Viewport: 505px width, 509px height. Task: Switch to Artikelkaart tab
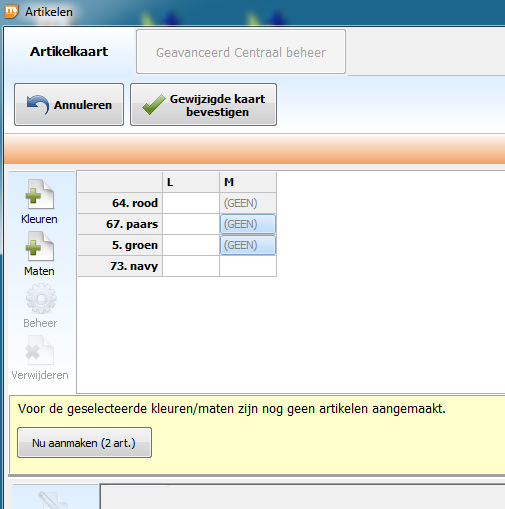(69, 52)
